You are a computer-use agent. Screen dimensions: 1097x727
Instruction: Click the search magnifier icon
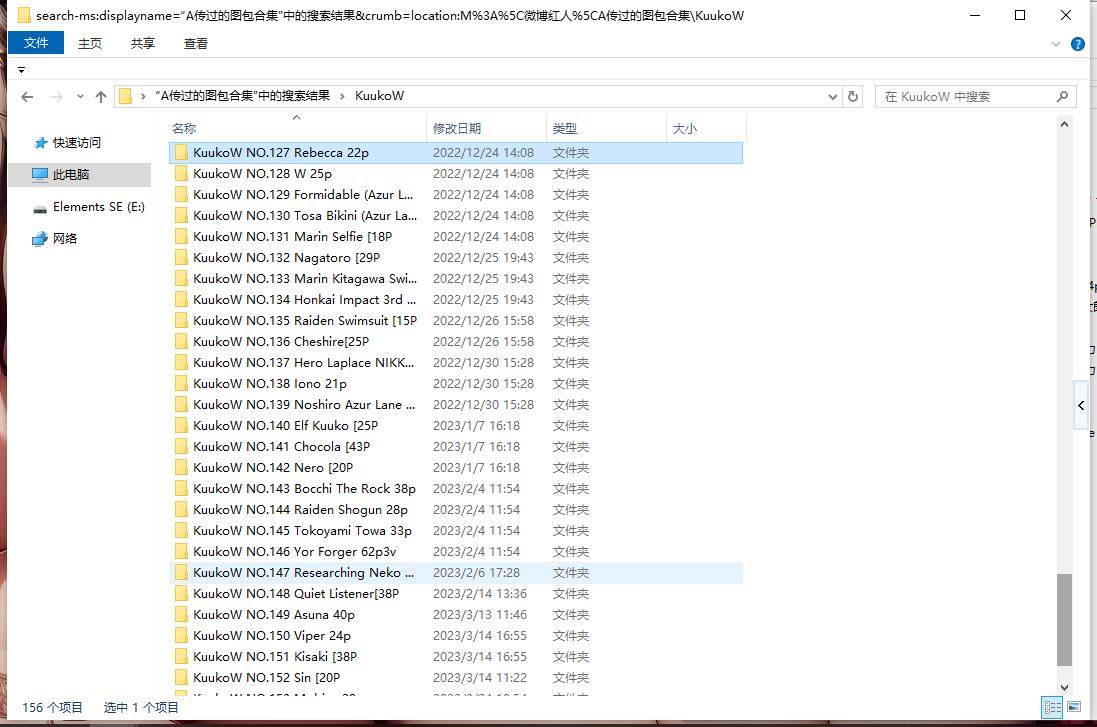pos(1062,97)
